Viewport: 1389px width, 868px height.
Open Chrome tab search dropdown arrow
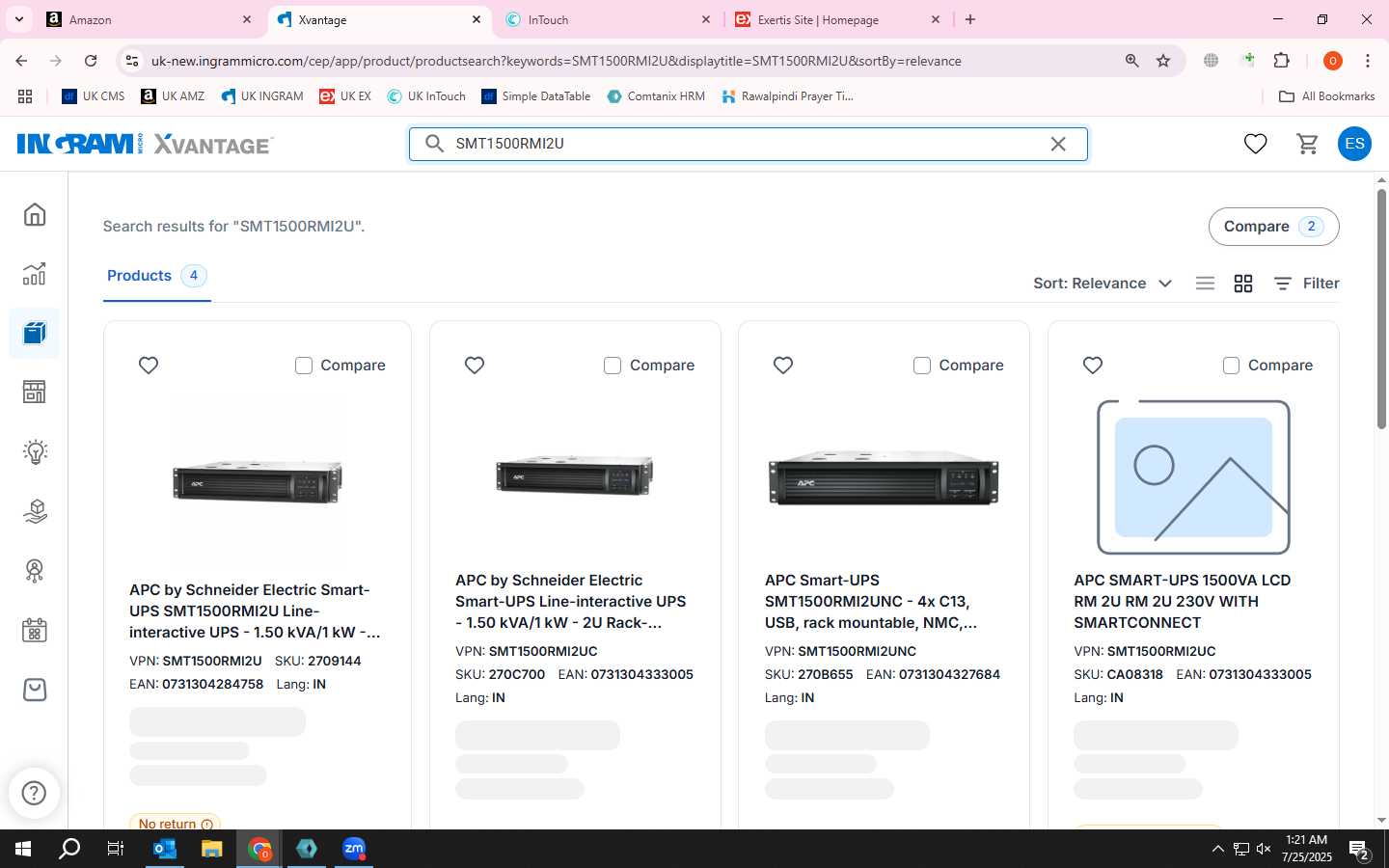pyautogui.click(x=19, y=19)
